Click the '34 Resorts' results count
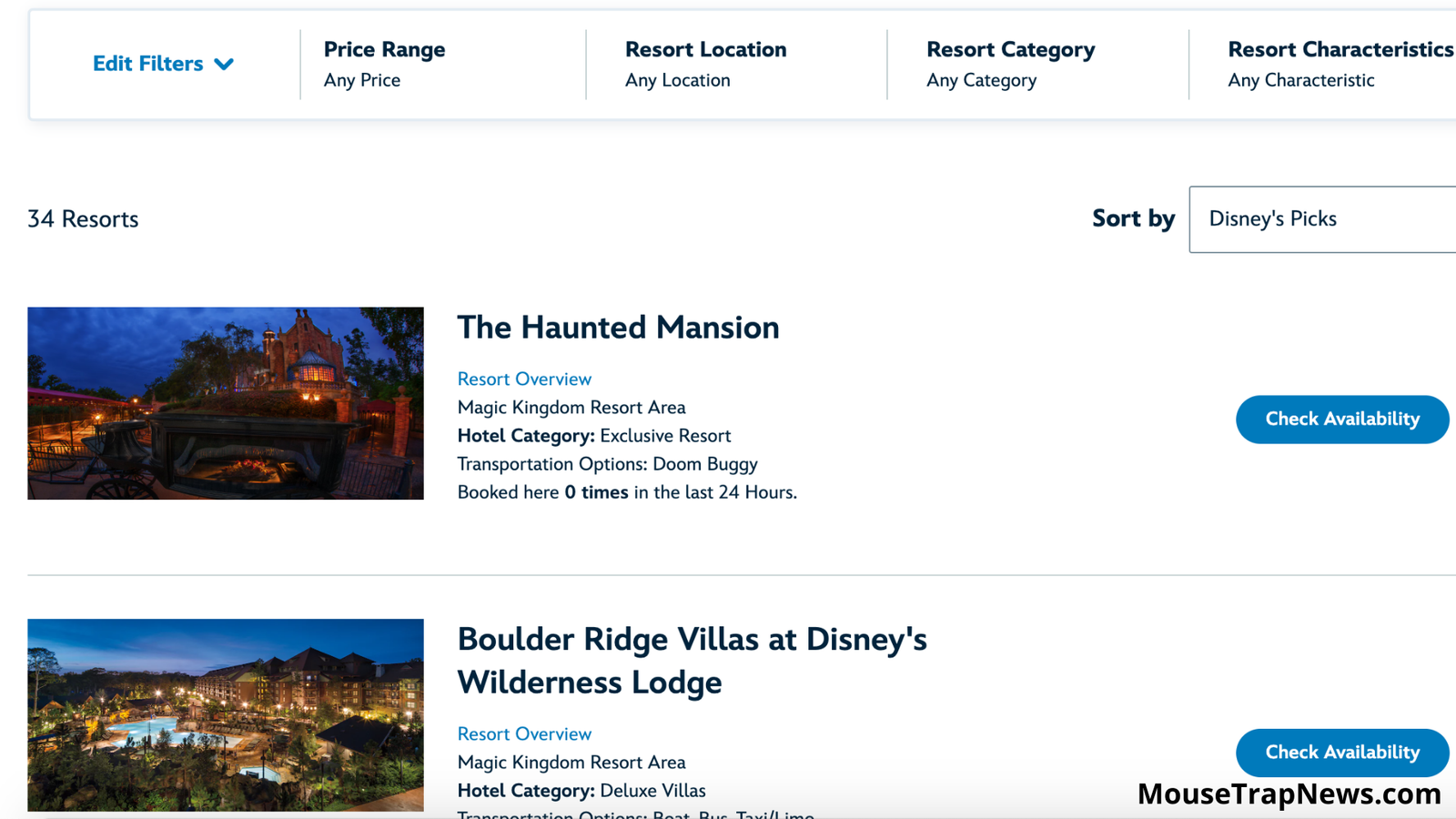 [83, 219]
